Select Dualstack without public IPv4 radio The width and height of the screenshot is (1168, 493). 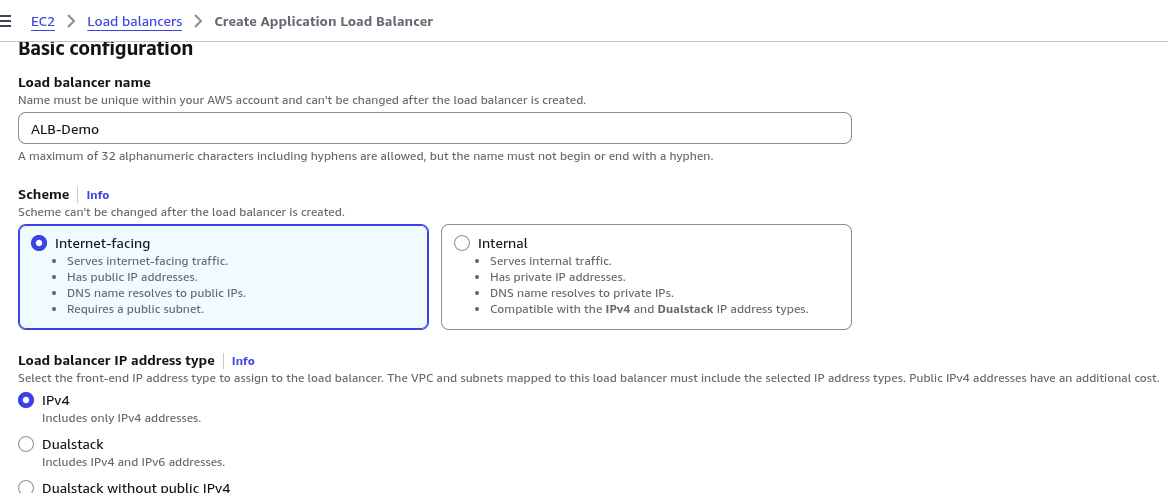coord(26,488)
